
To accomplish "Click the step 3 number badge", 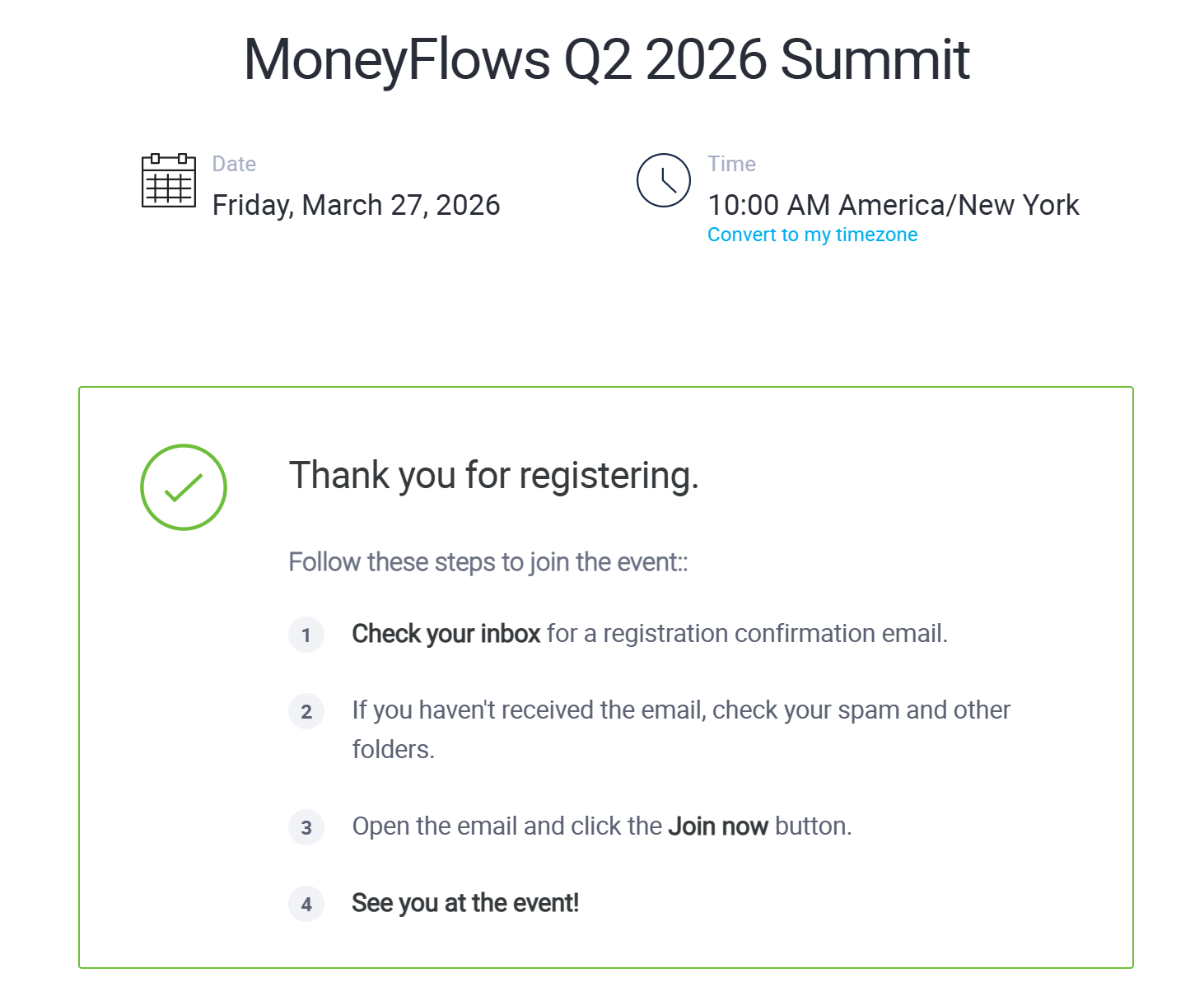I will point(306,827).
